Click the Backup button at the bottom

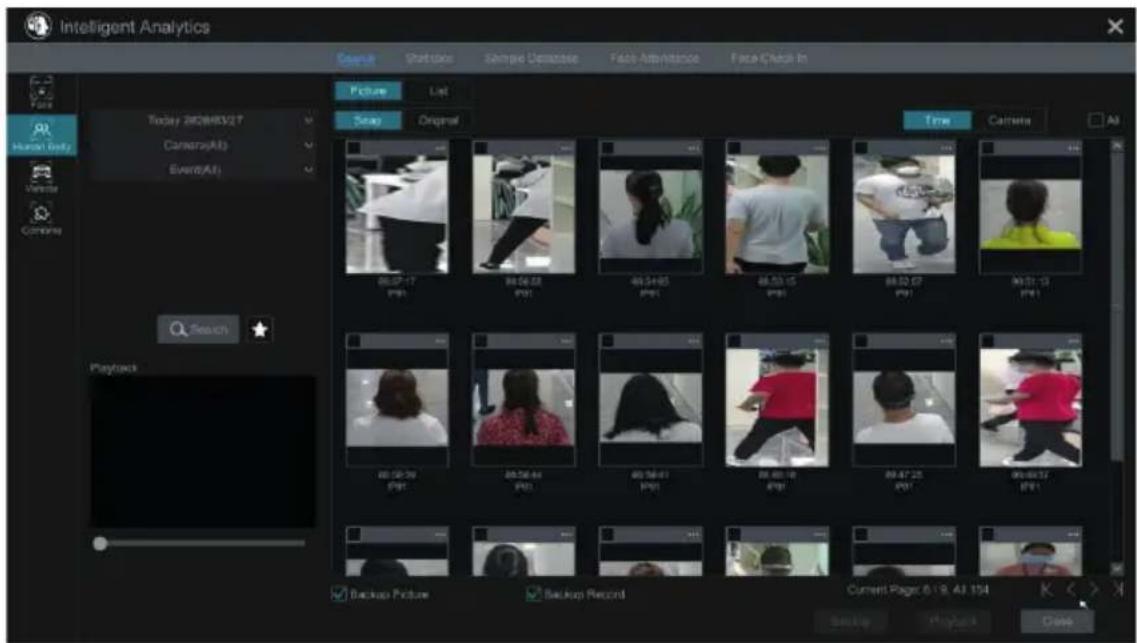pyautogui.click(x=850, y=621)
